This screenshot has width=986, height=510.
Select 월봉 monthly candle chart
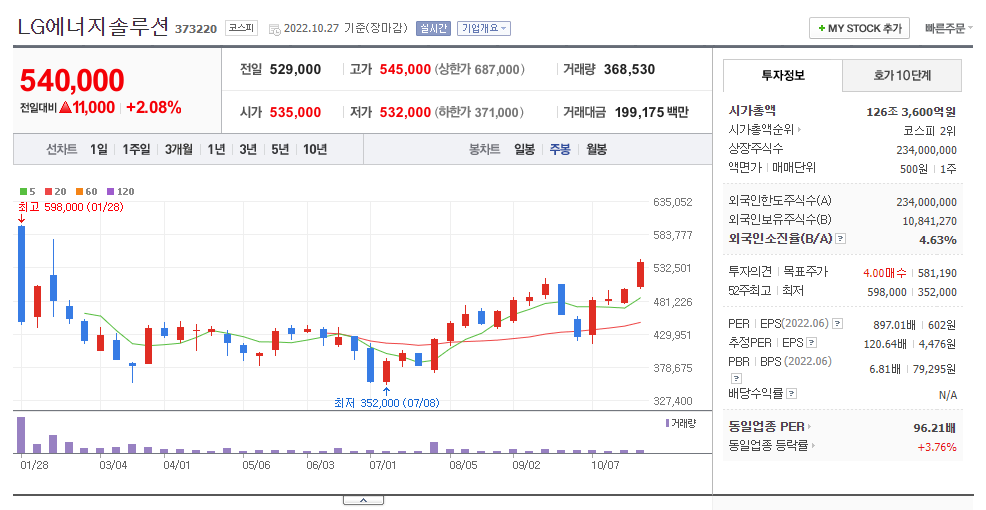coord(597,149)
